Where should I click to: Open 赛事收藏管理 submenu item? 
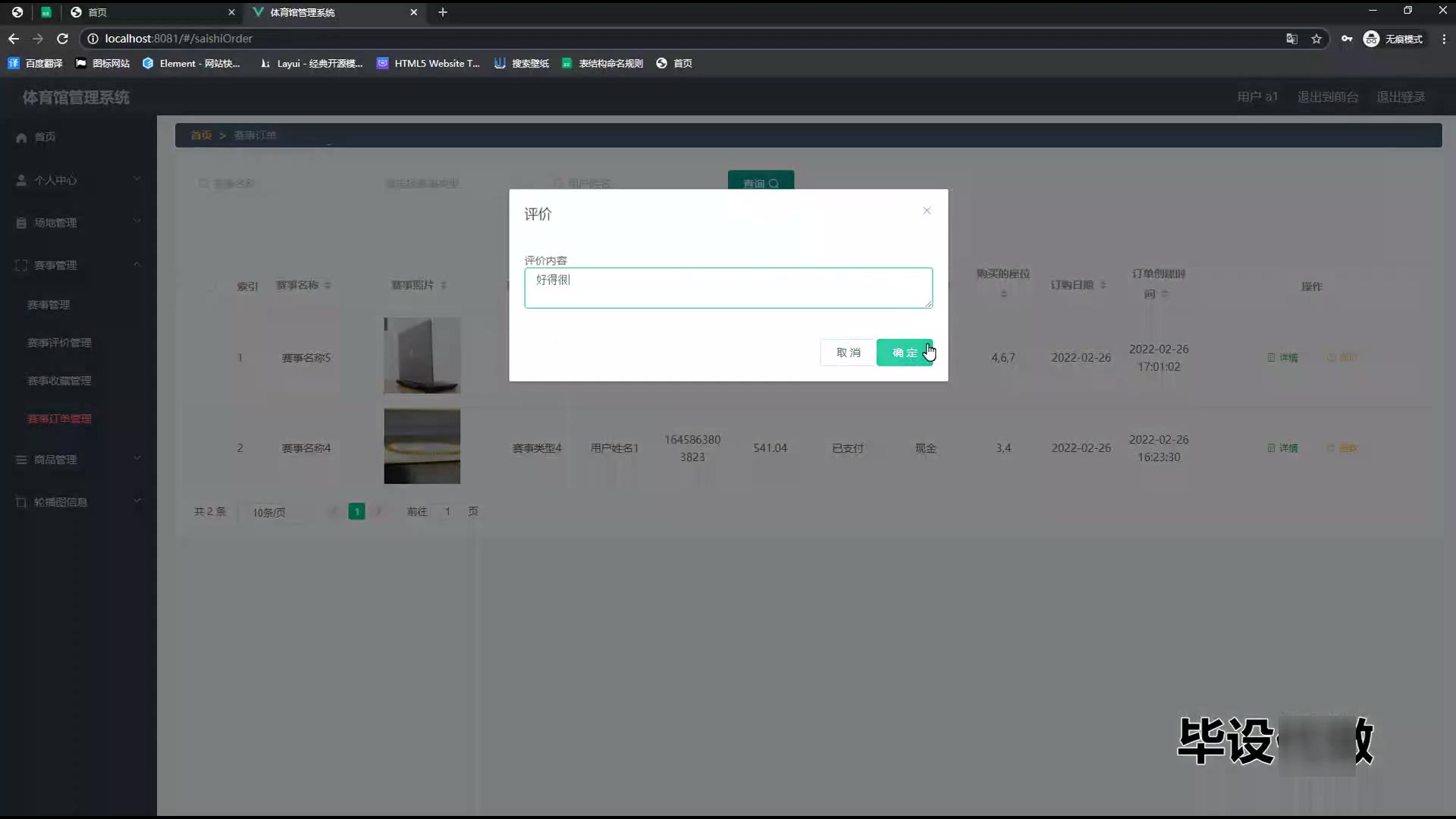pos(59,381)
